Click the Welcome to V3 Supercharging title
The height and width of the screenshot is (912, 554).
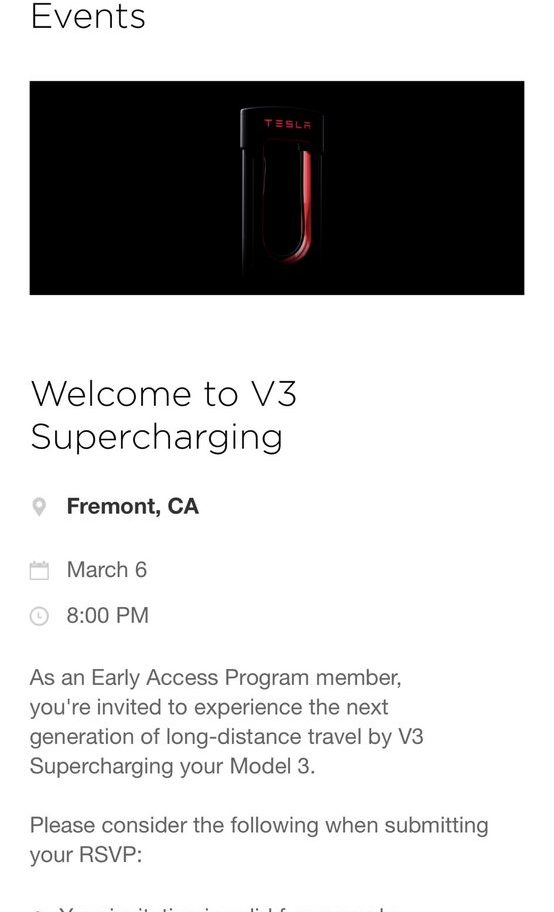[x=164, y=415]
